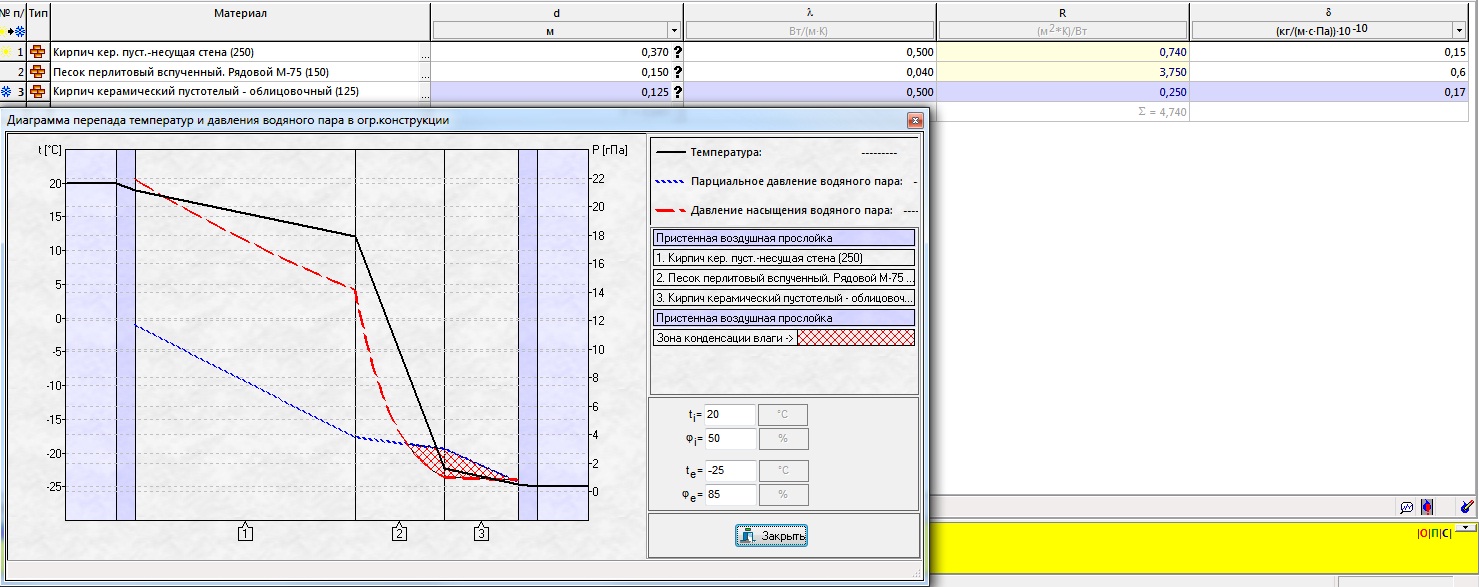Click the sun icon next to row 1

[x=5, y=50]
